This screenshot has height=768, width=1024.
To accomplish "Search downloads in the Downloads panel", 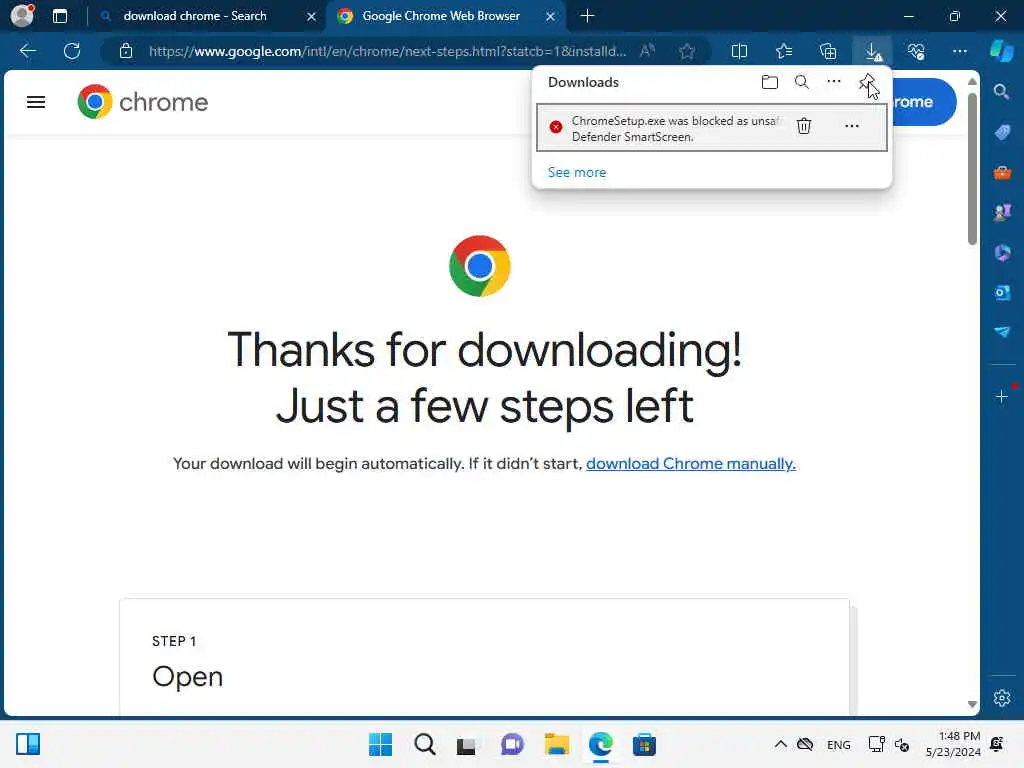I will [801, 82].
